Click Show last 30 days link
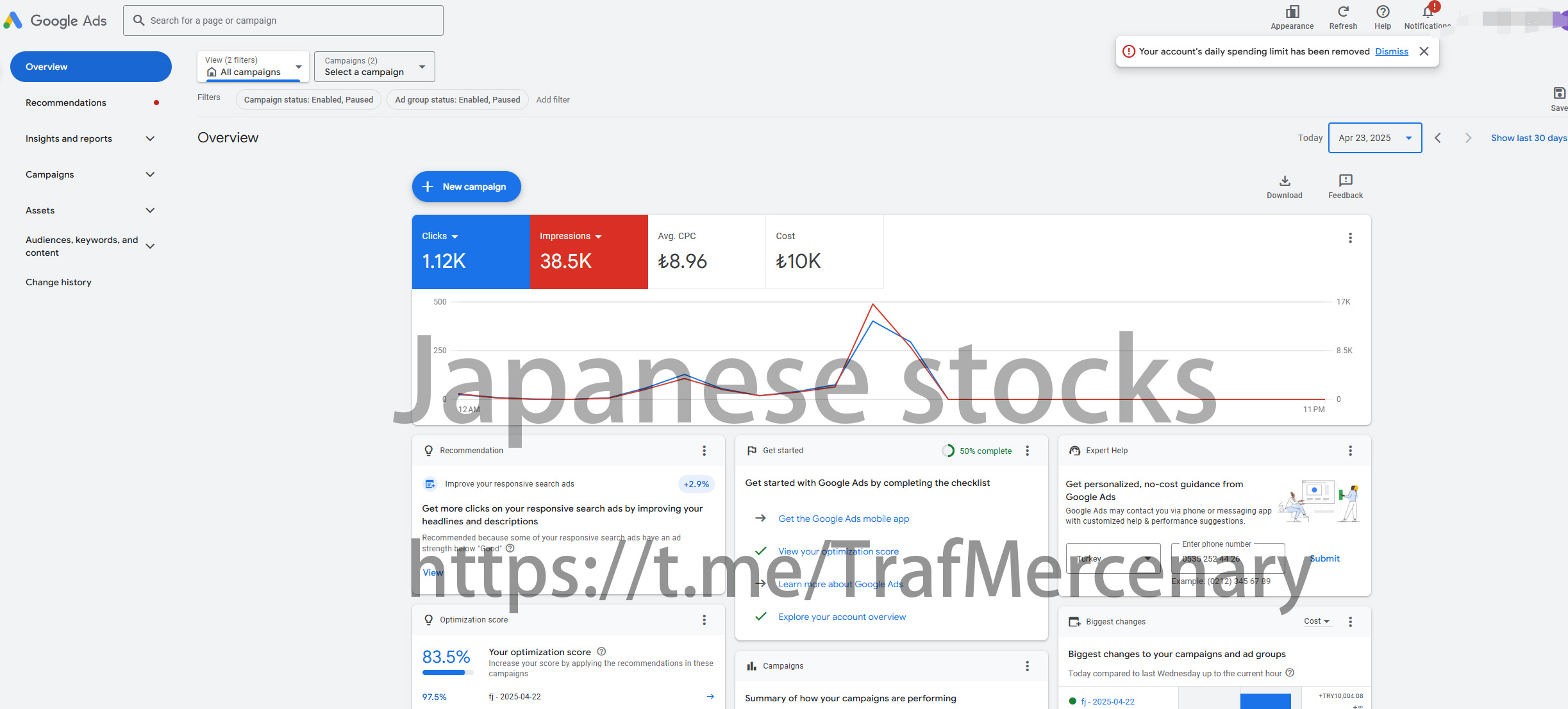 tap(1528, 138)
